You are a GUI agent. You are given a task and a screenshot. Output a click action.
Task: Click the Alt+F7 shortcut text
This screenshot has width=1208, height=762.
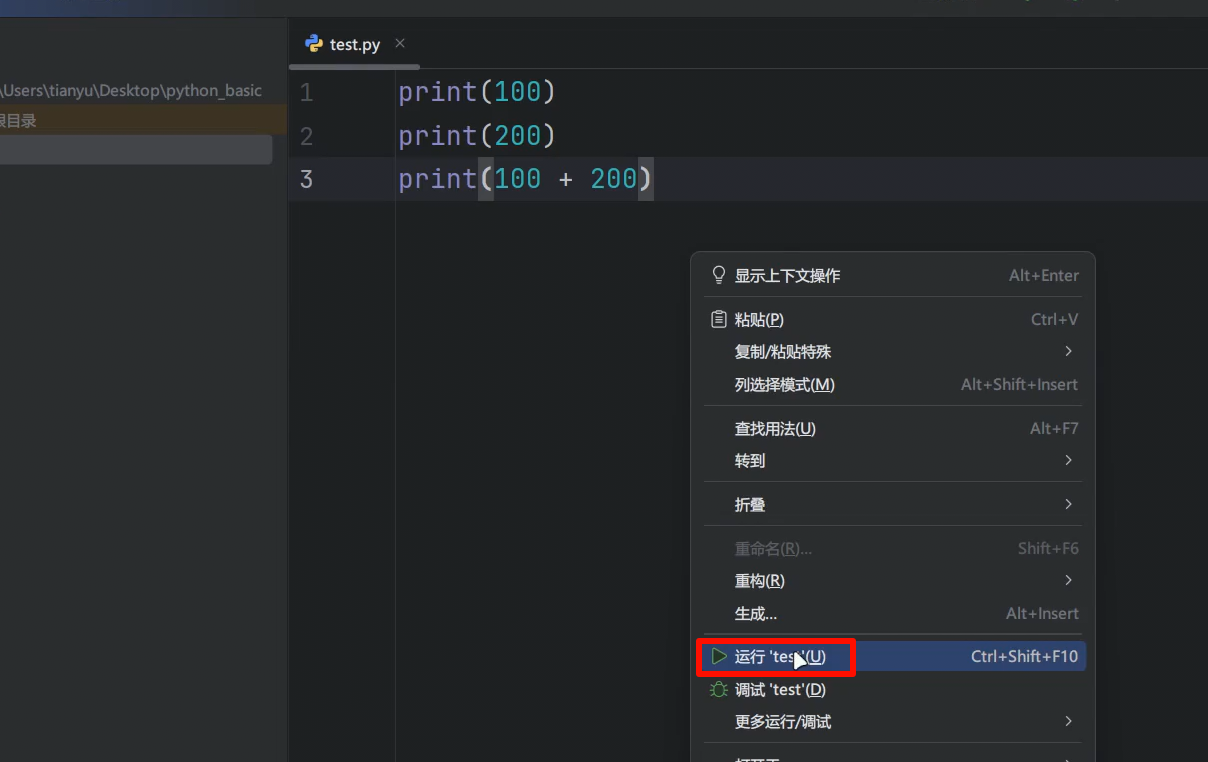tap(1054, 429)
